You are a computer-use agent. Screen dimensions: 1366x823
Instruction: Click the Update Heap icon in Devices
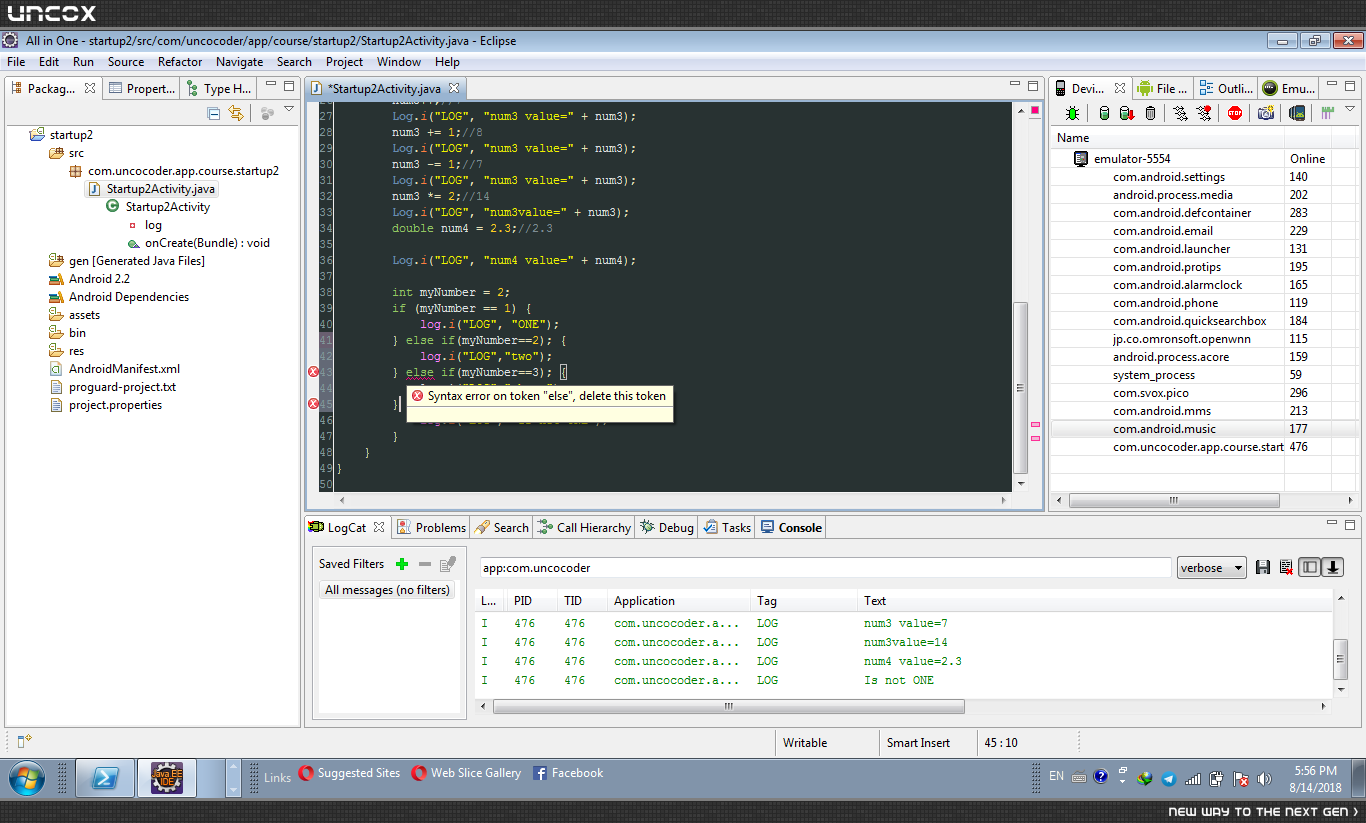pyautogui.click(x=1103, y=113)
